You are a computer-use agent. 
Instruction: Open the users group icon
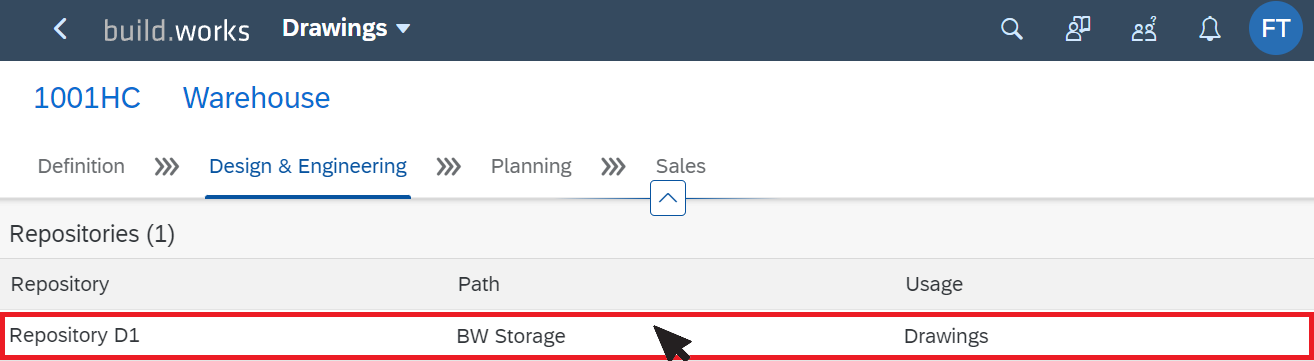tap(1144, 30)
